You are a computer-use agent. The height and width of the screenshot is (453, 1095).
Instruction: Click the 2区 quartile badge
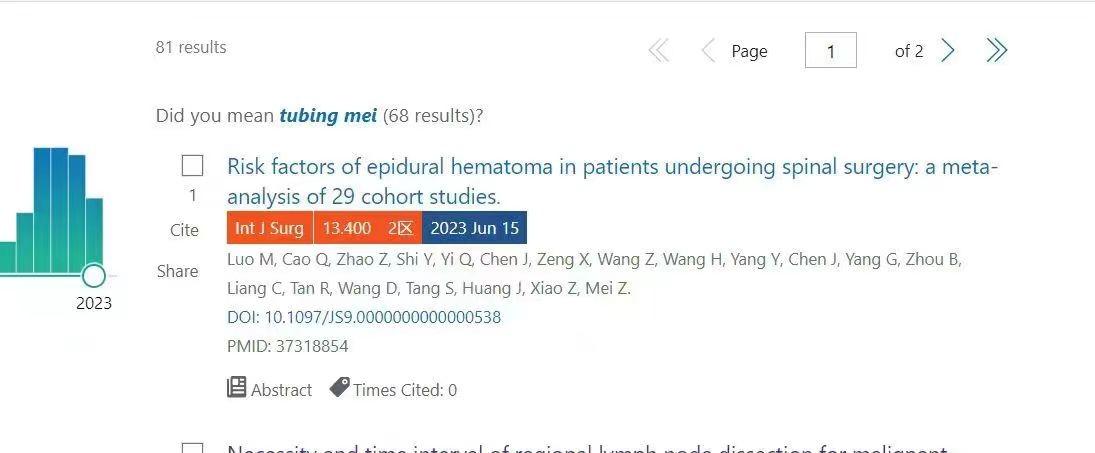point(400,228)
